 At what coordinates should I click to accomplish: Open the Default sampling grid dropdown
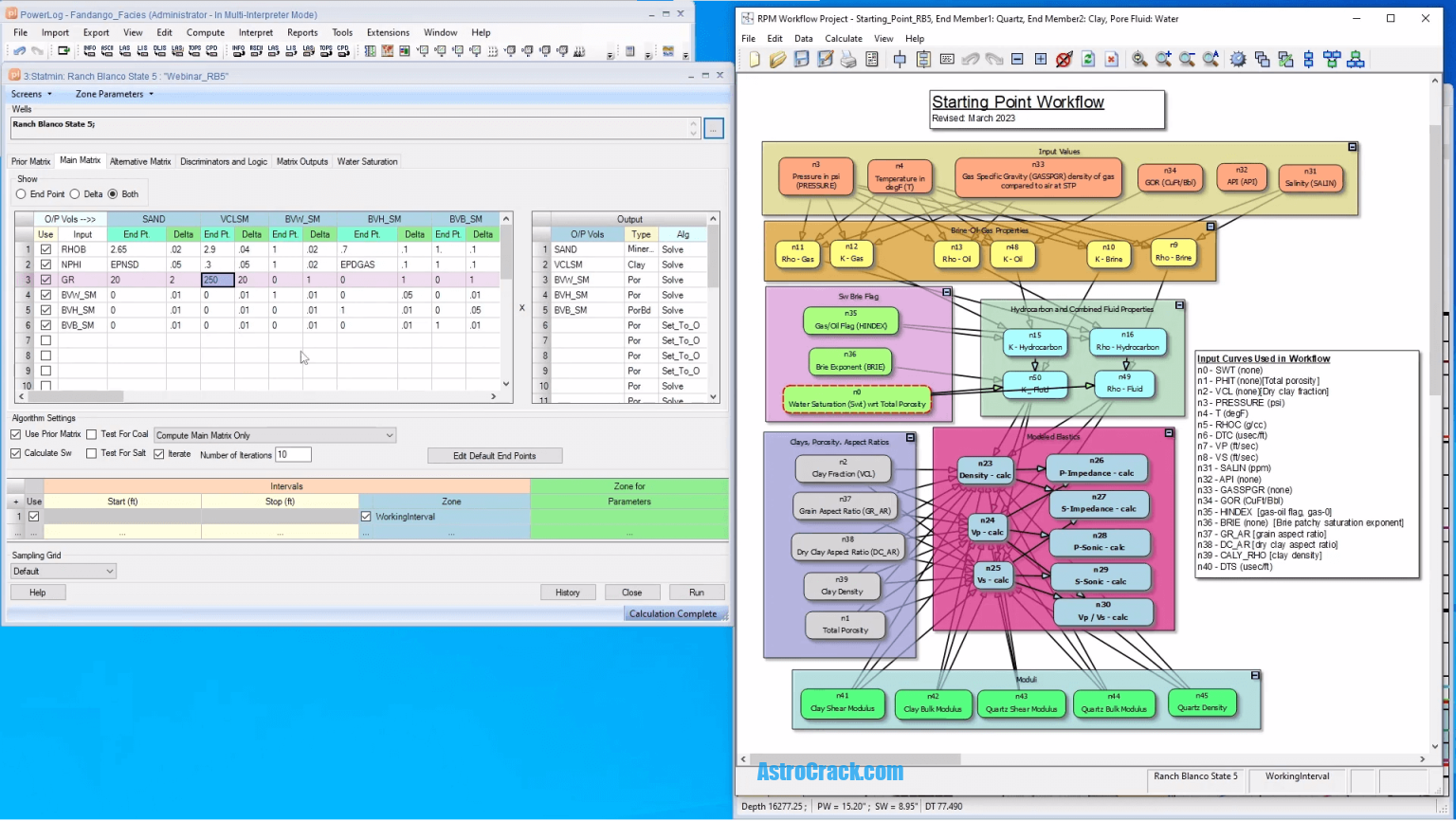108,571
